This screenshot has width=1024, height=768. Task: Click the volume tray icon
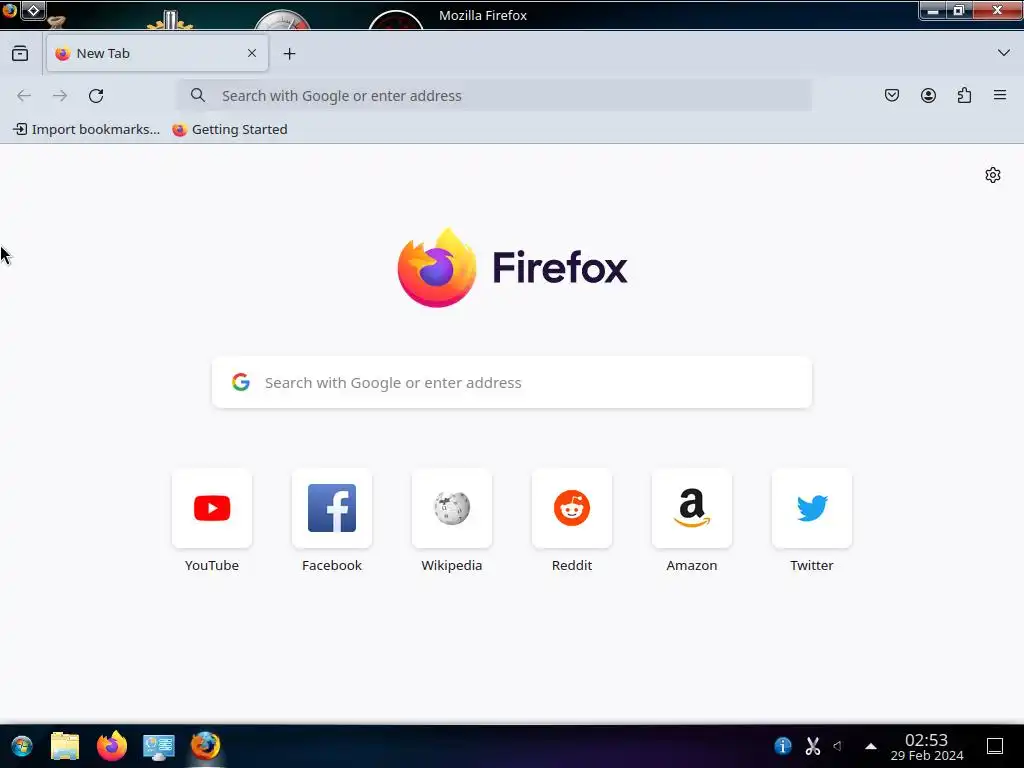(838, 746)
